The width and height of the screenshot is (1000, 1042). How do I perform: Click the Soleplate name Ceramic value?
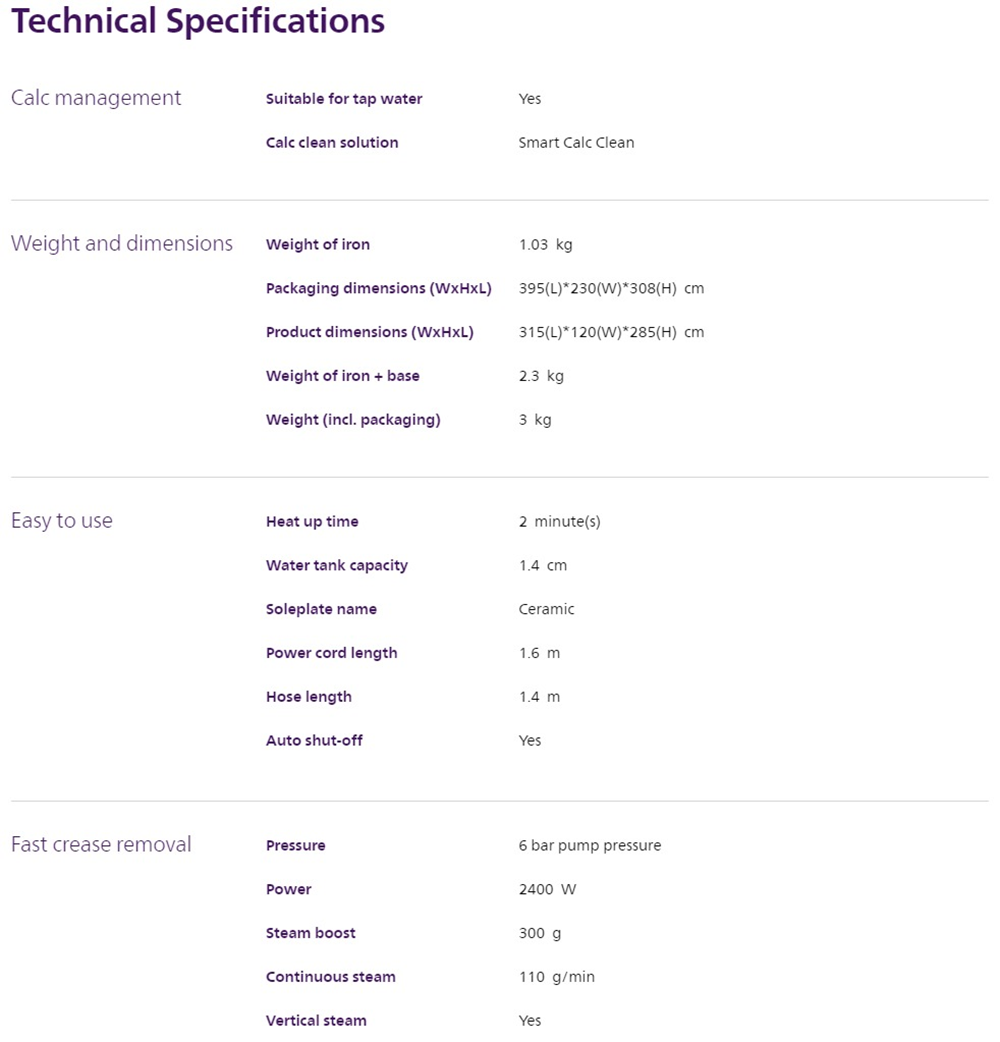pos(546,609)
